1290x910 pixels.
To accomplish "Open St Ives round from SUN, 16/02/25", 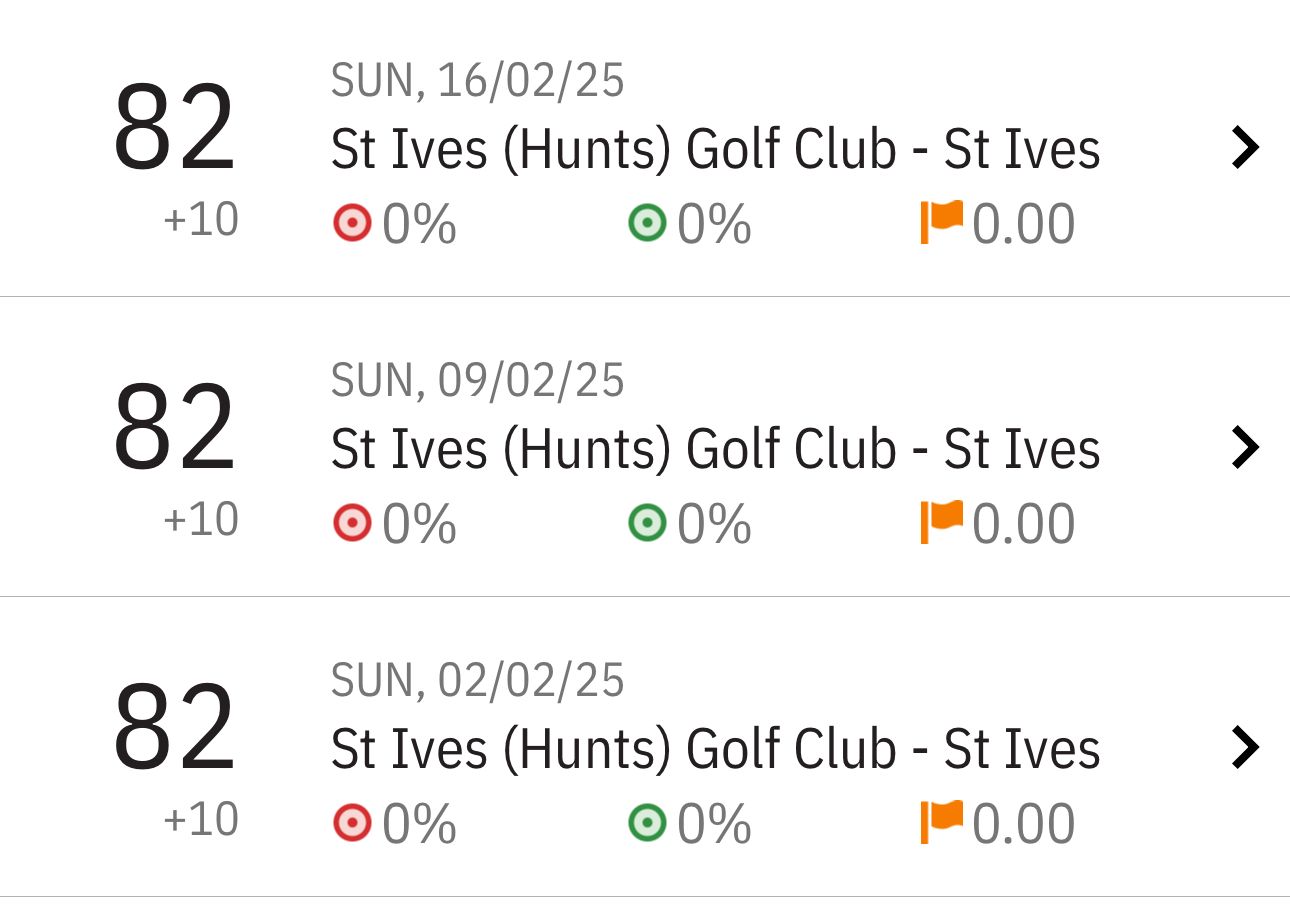I will 715,149.
